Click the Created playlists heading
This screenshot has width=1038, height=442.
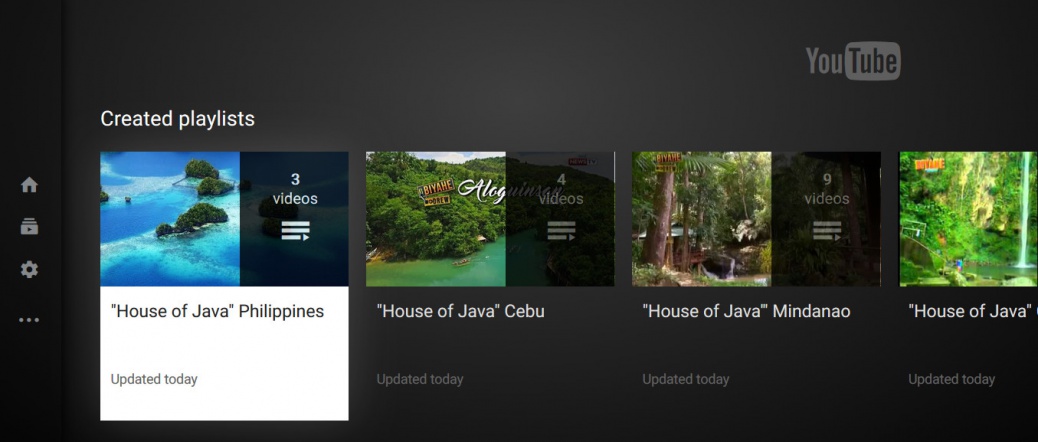coord(177,119)
